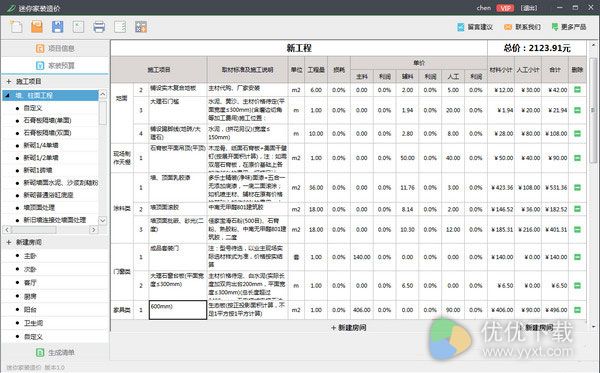Select the 客厅 room
The height and width of the screenshot is (373, 600).
point(30,283)
